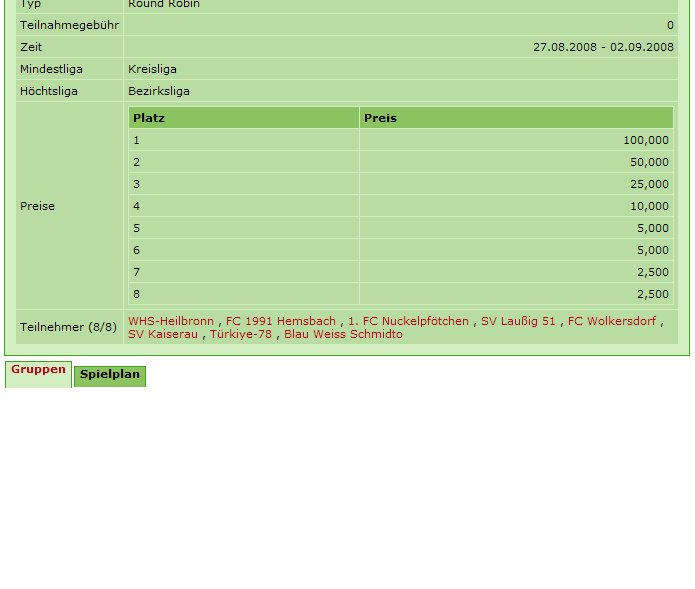
Task: Select the tournament date range 27.08.2008 - 02.09.2008
Action: (x=603, y=47)
